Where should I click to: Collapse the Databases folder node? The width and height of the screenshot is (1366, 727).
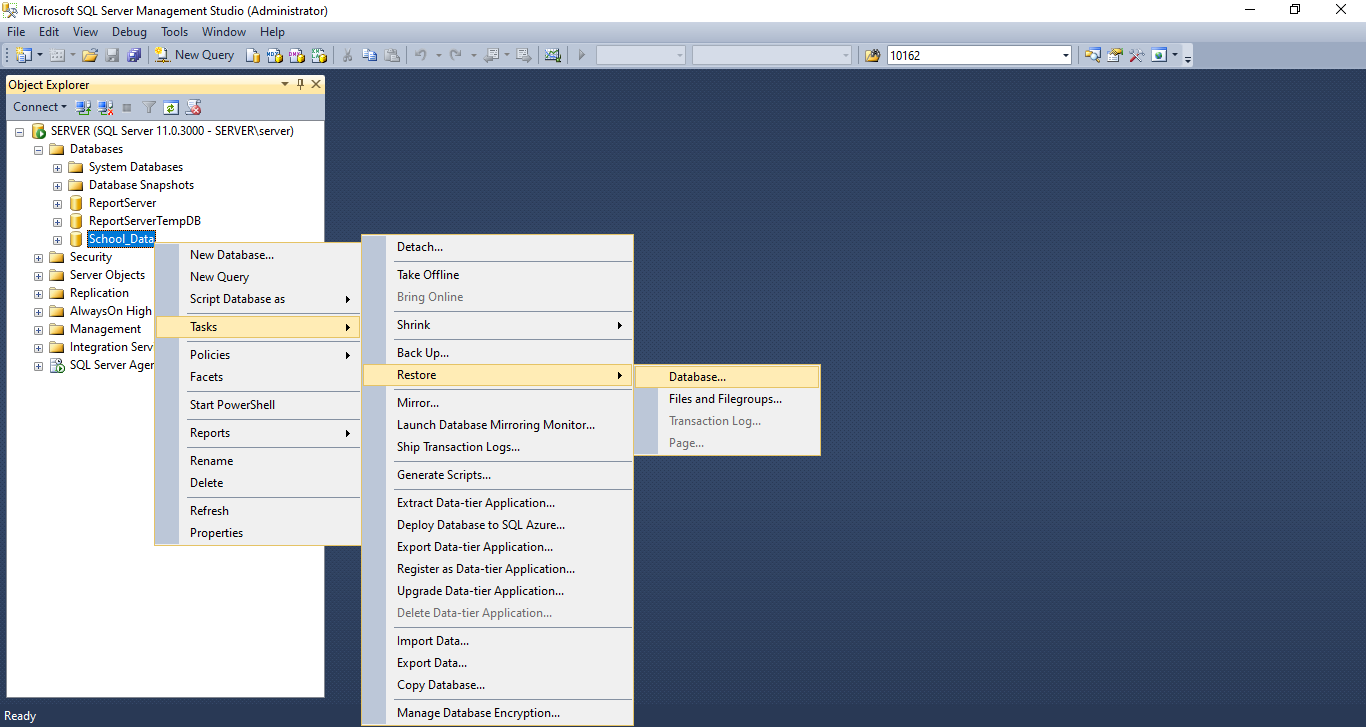pos(38,149)
